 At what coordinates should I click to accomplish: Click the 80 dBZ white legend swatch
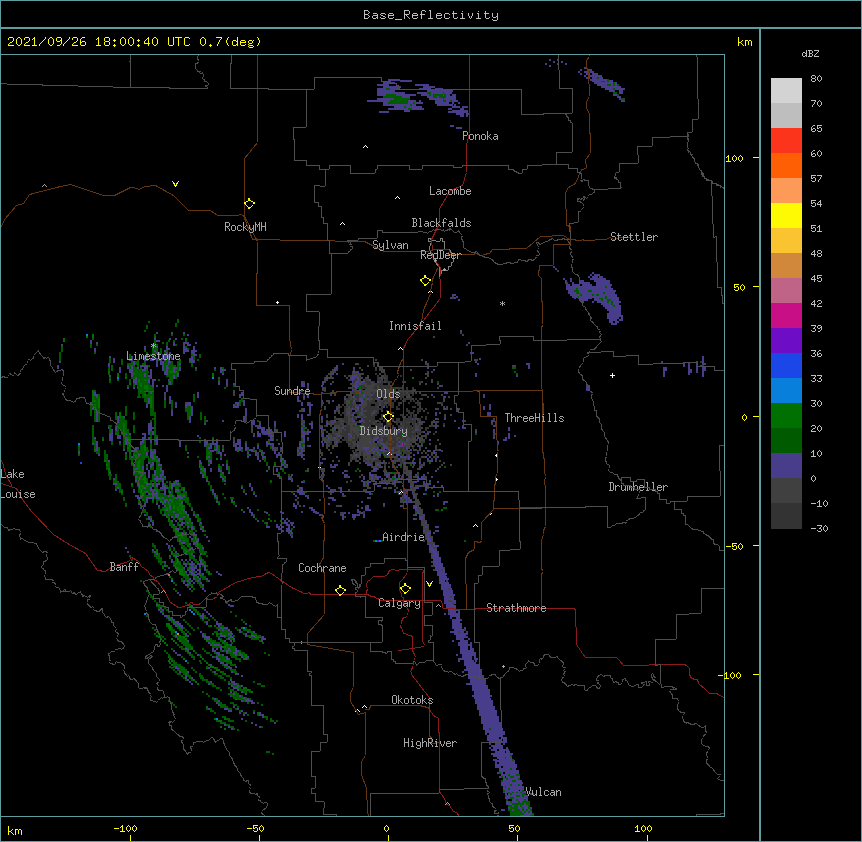click(x=786, y=91)
